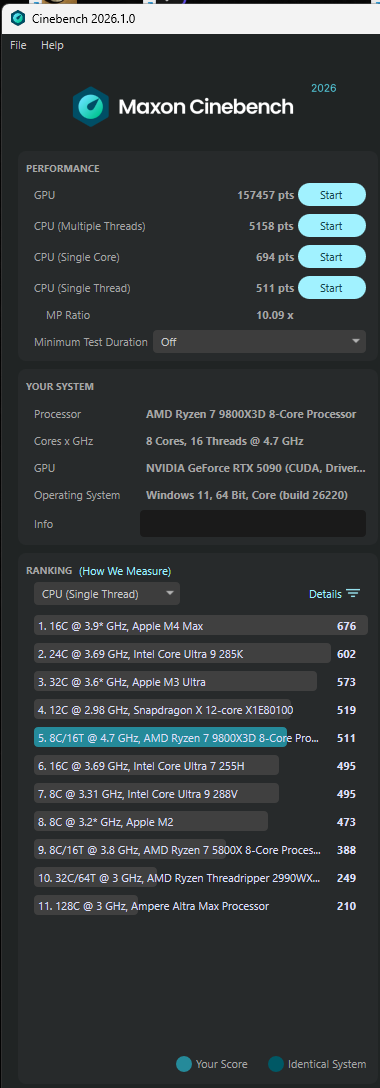The image size is (380, 1088).
Task: Click the 2026 version label
Action: coord(323,88)
